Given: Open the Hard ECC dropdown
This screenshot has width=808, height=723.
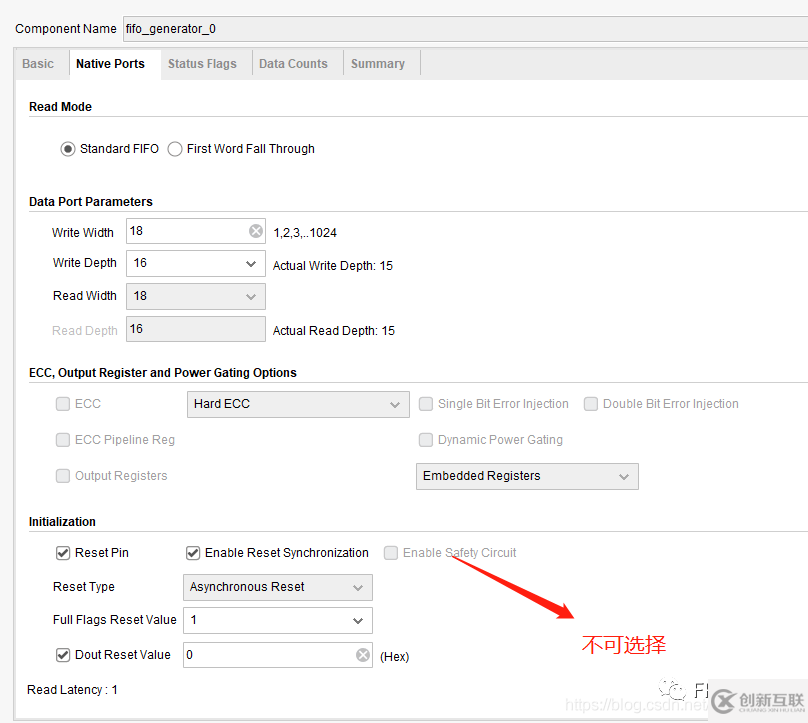Looking at the screenshot, I should 298,404.
